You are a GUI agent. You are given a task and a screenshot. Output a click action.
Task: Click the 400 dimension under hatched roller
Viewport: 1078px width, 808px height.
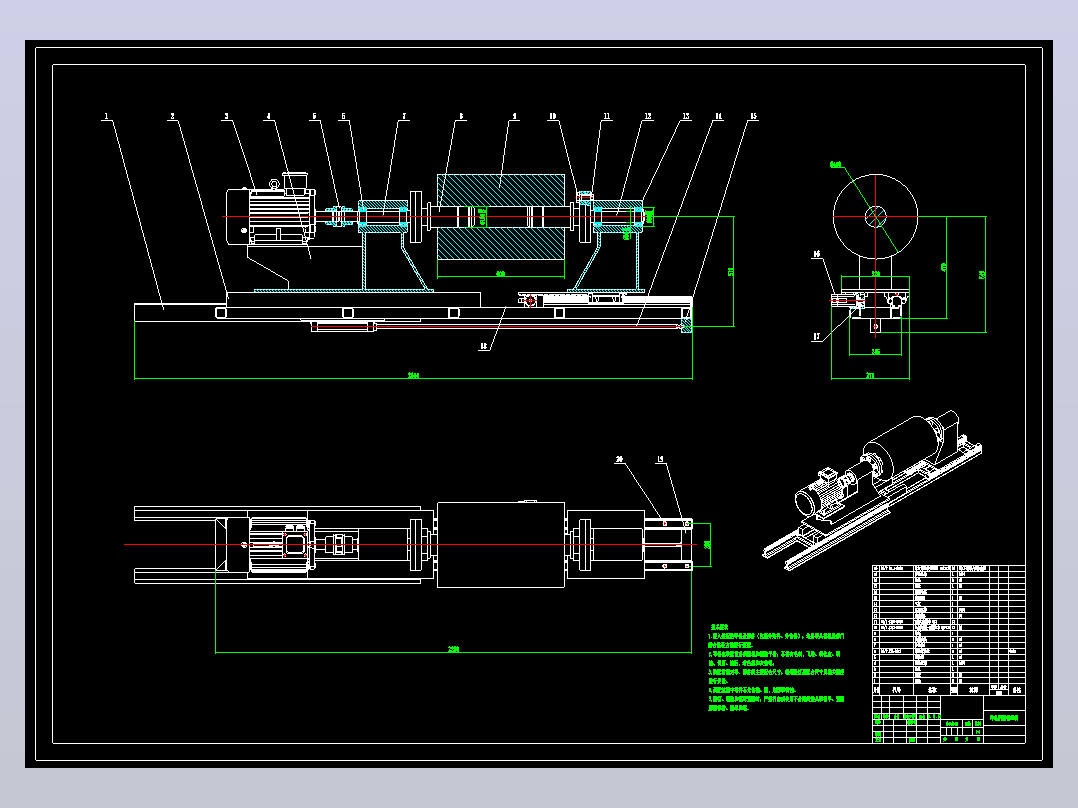click(500, 274)
